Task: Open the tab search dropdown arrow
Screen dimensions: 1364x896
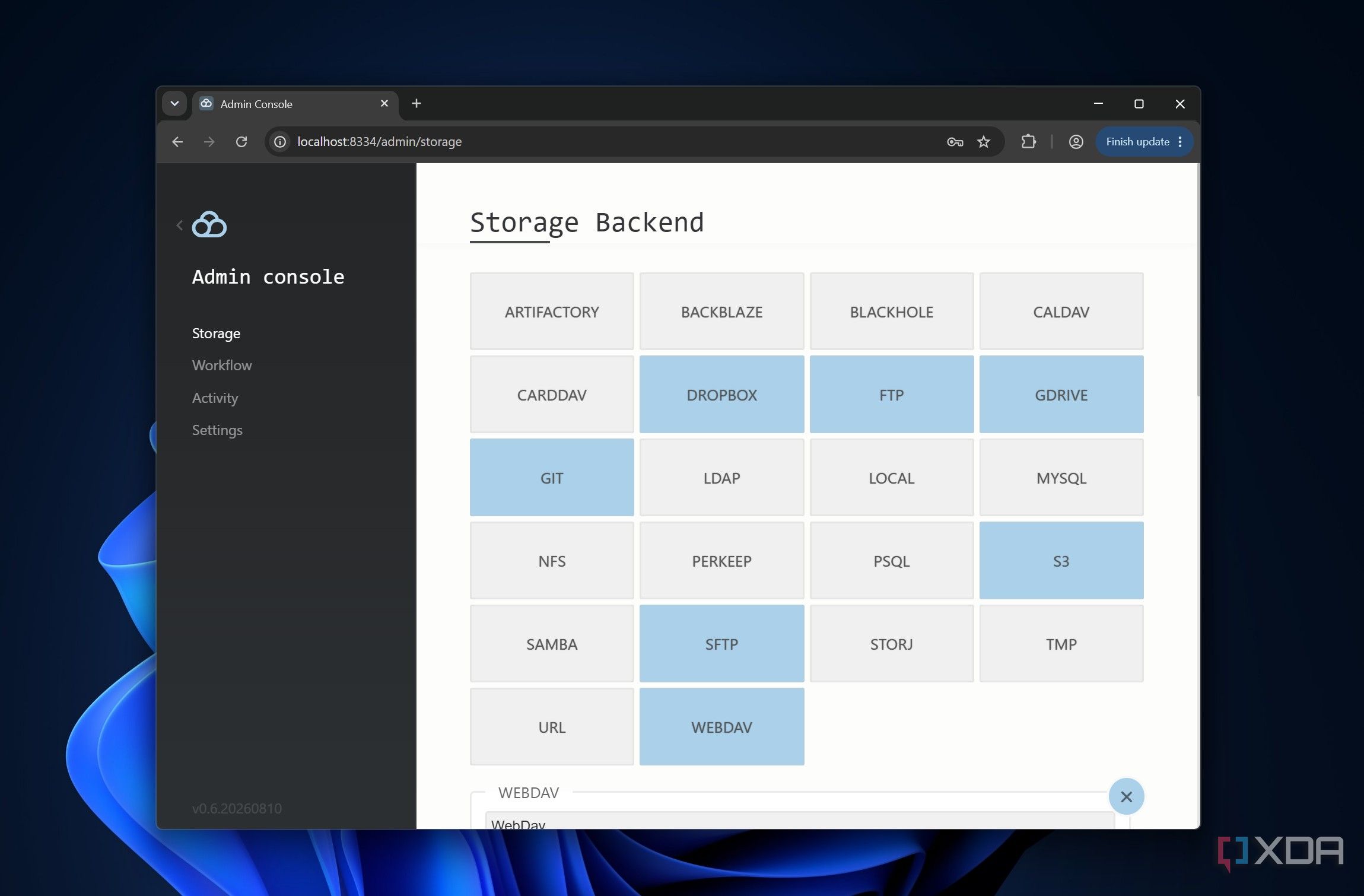Action: [174, 104]
